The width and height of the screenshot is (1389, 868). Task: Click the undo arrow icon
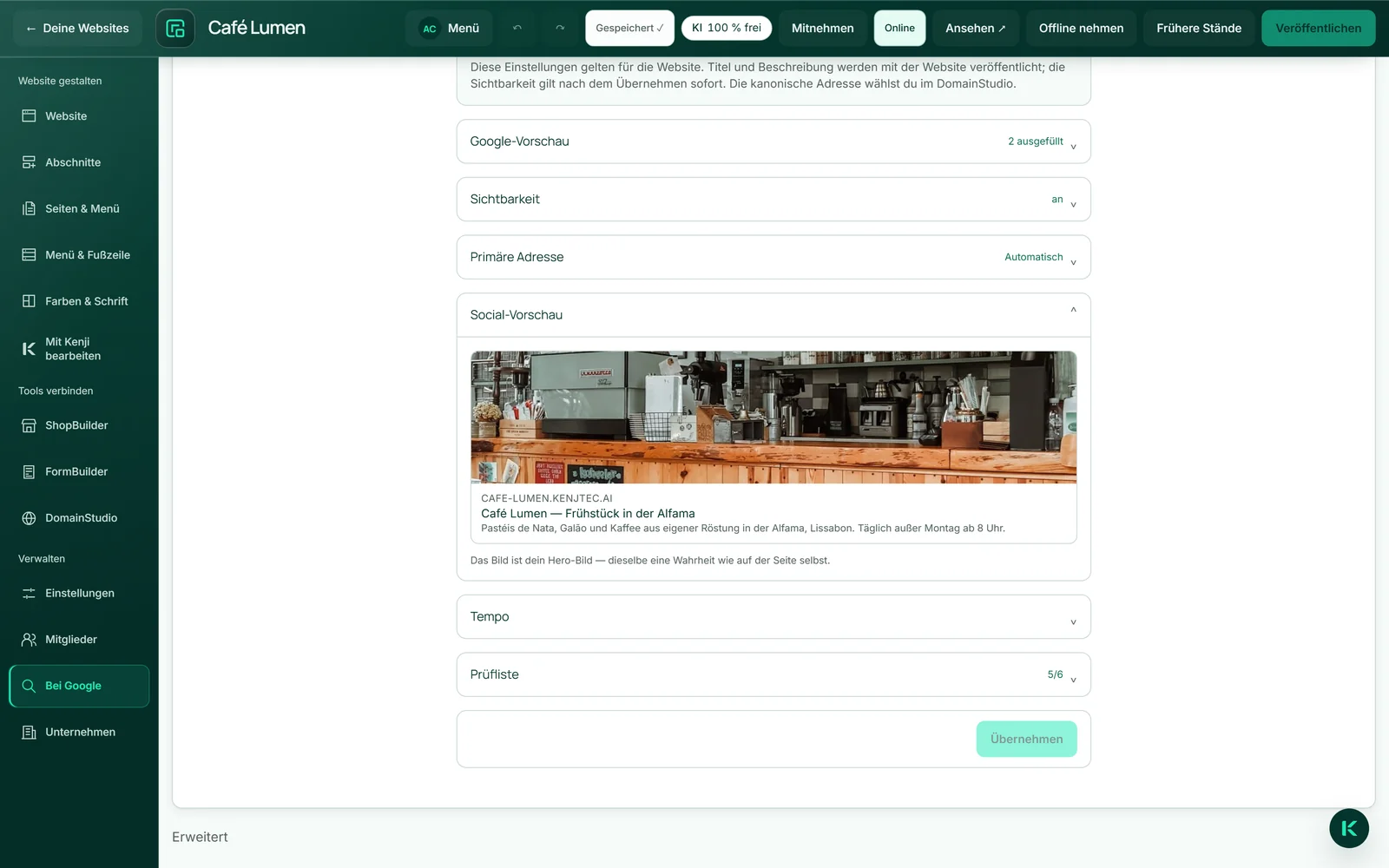click(x=517, y=28)
